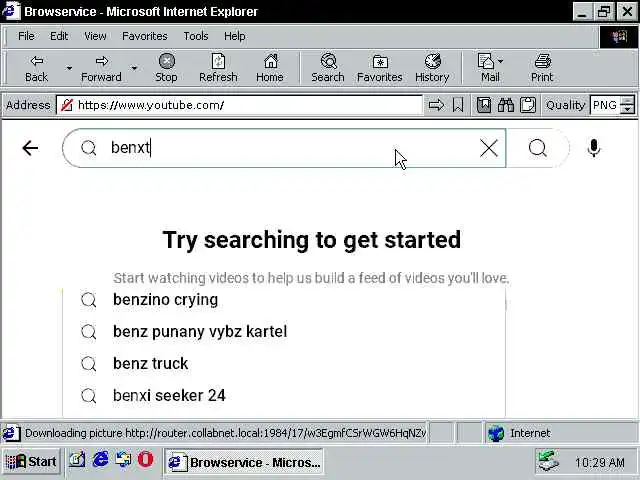Click the Mail button dropdown arrow

(501, 61)
